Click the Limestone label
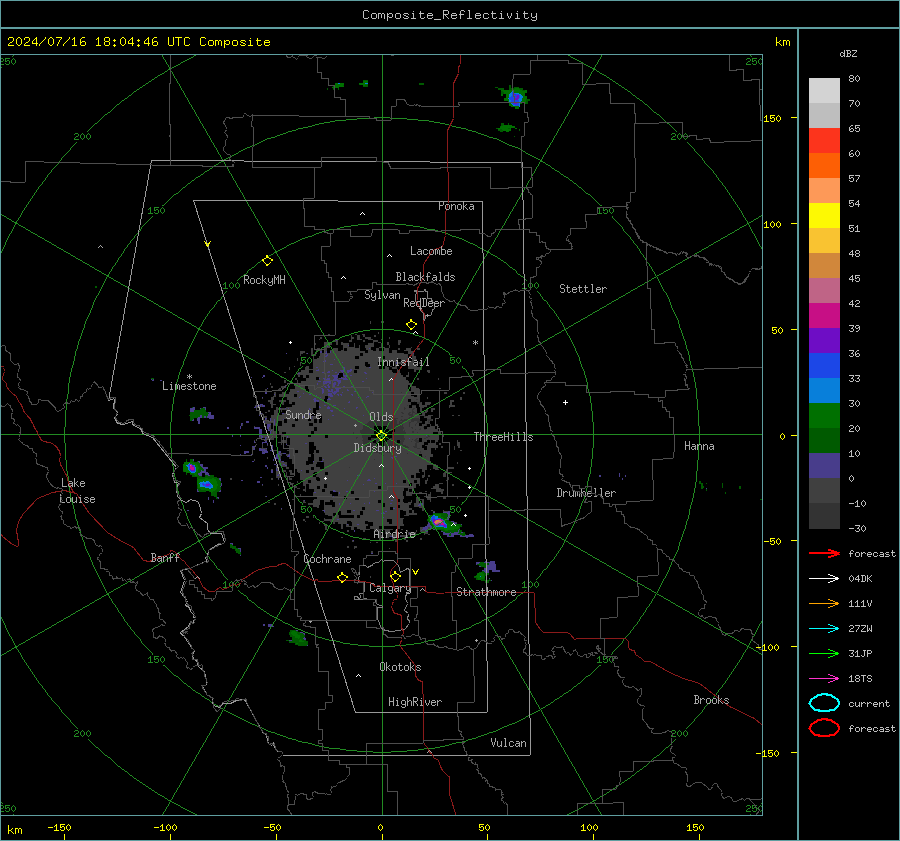Image resolution: width=900 pixels, height=841 pixels. (189, 386)
